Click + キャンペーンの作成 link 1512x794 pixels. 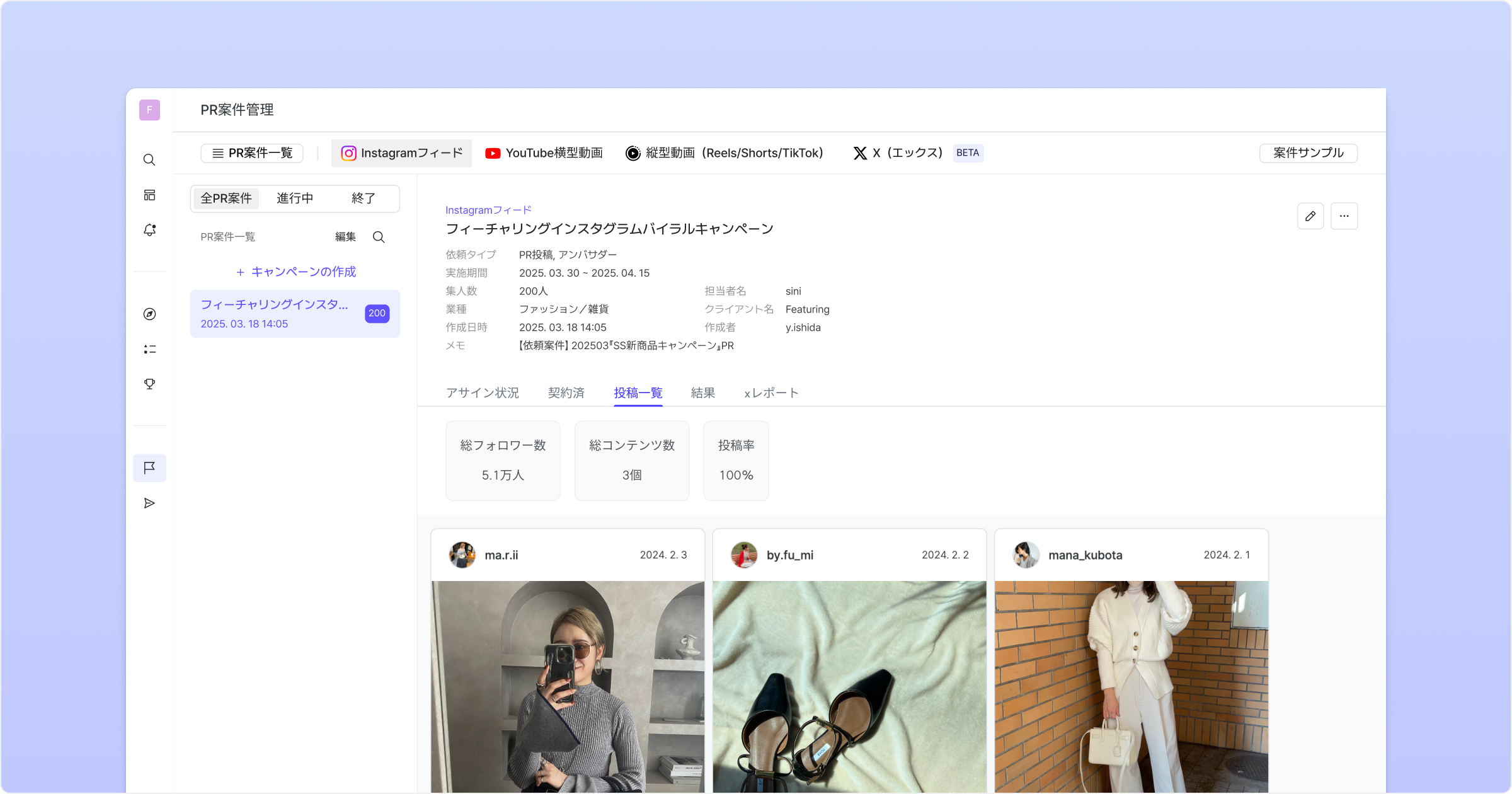(x=295, y=272)
